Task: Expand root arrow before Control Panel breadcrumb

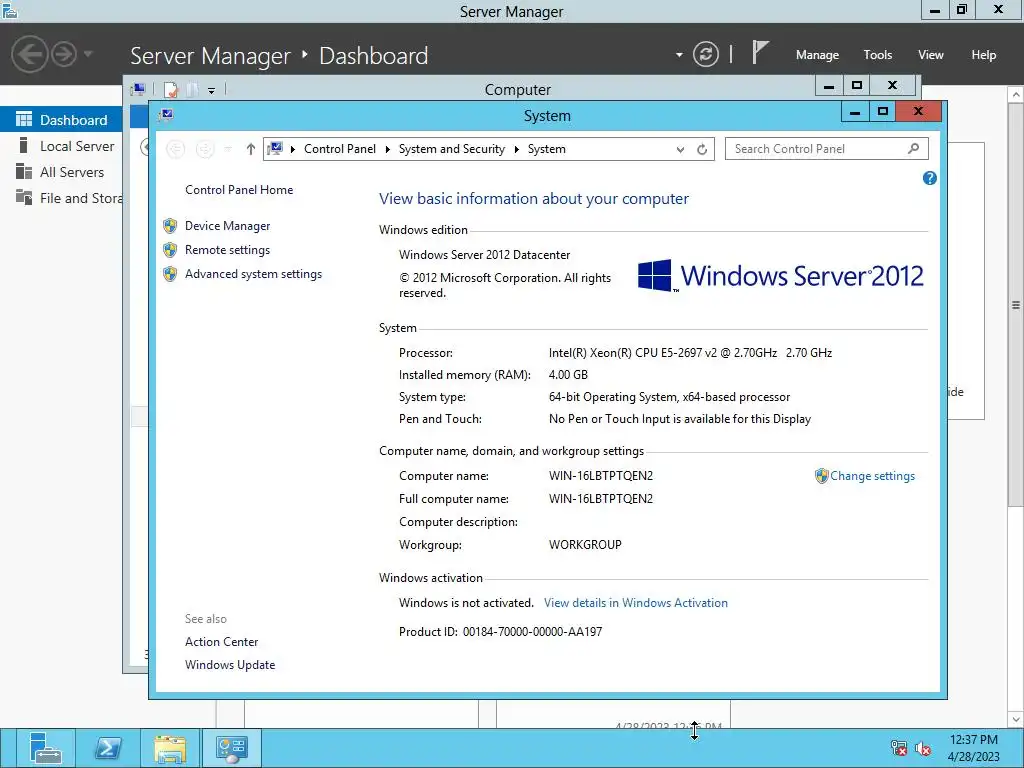Action: pyautogui.click(x=293, y=150)
